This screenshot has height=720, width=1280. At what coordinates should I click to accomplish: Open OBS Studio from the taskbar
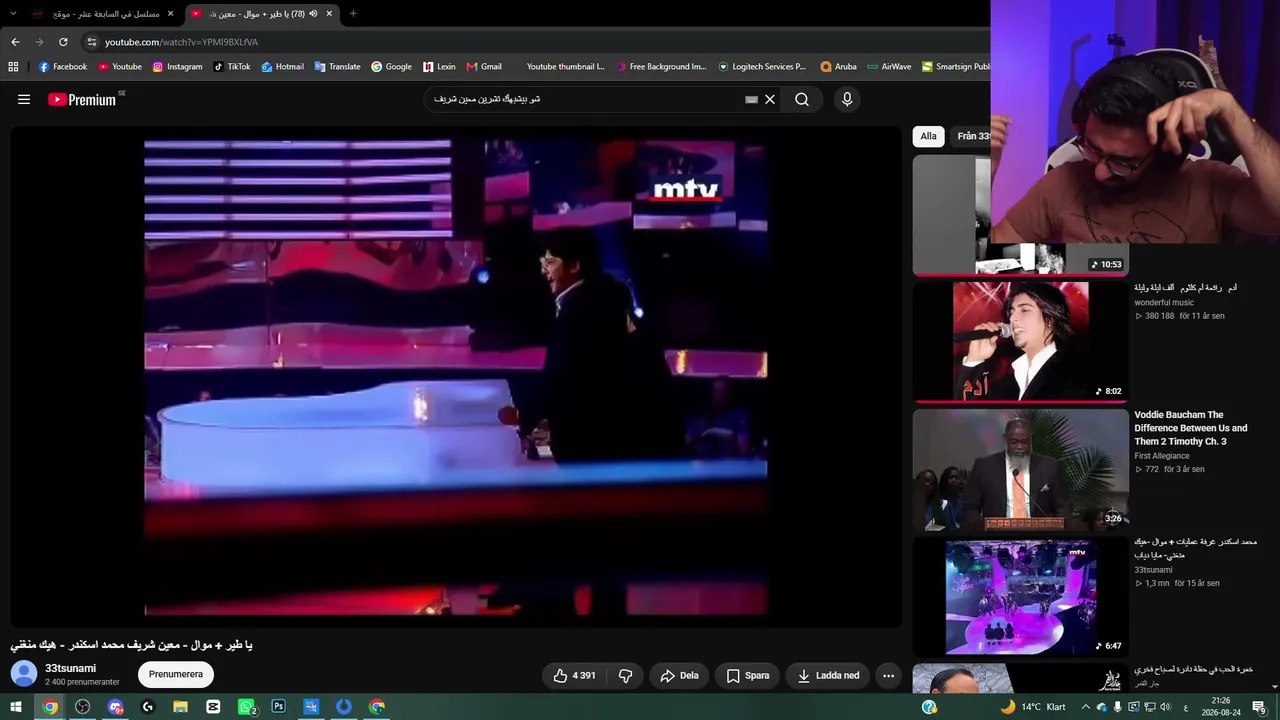click(x=83, y=707)
